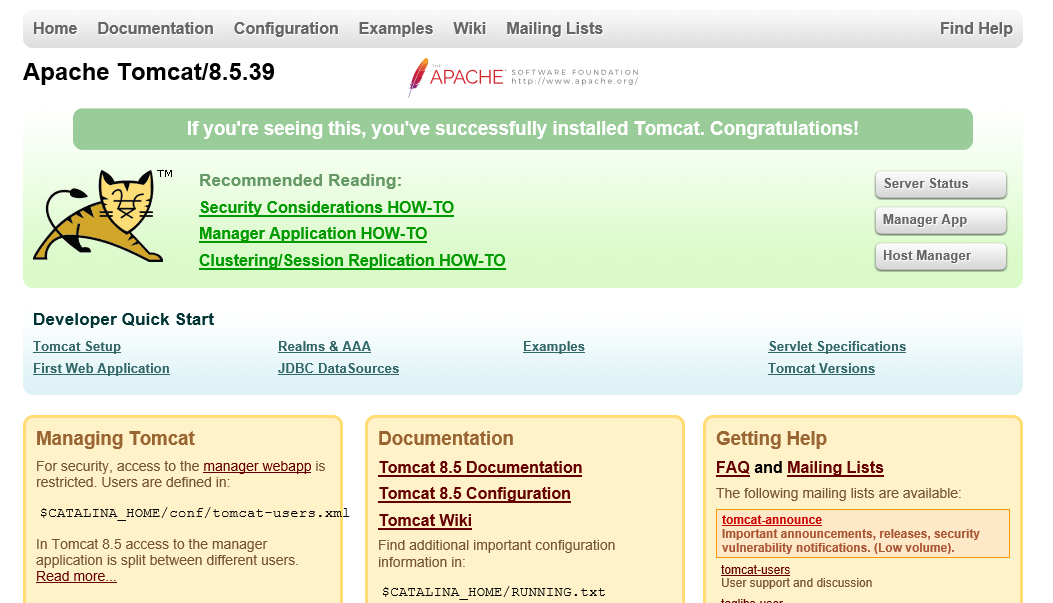Click 'User support and discussion' text
This screenshot has height=603, width=1053.
click(x=796, y=583)
